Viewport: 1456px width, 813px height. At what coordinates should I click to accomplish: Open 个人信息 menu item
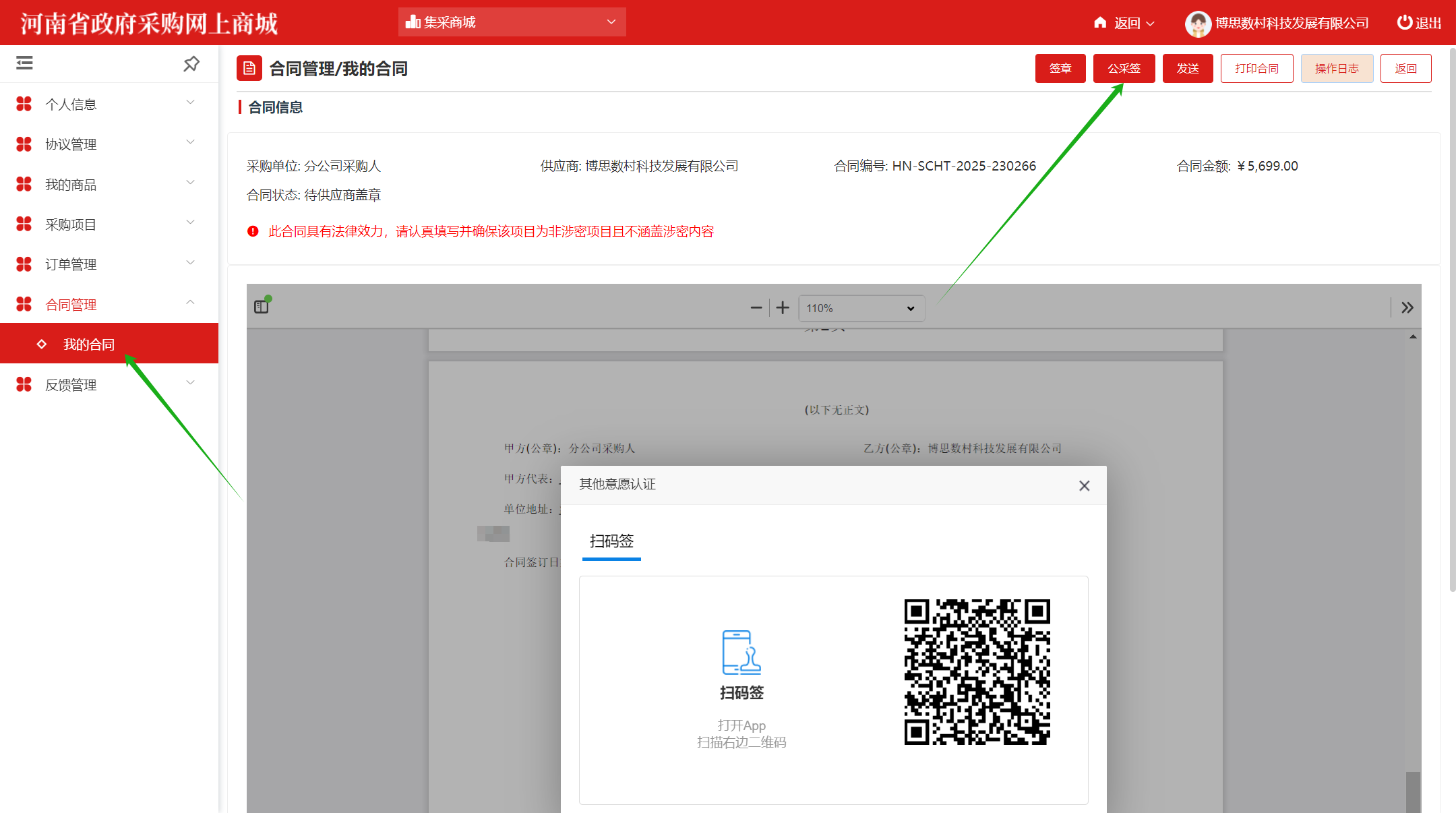pos(109,104)
